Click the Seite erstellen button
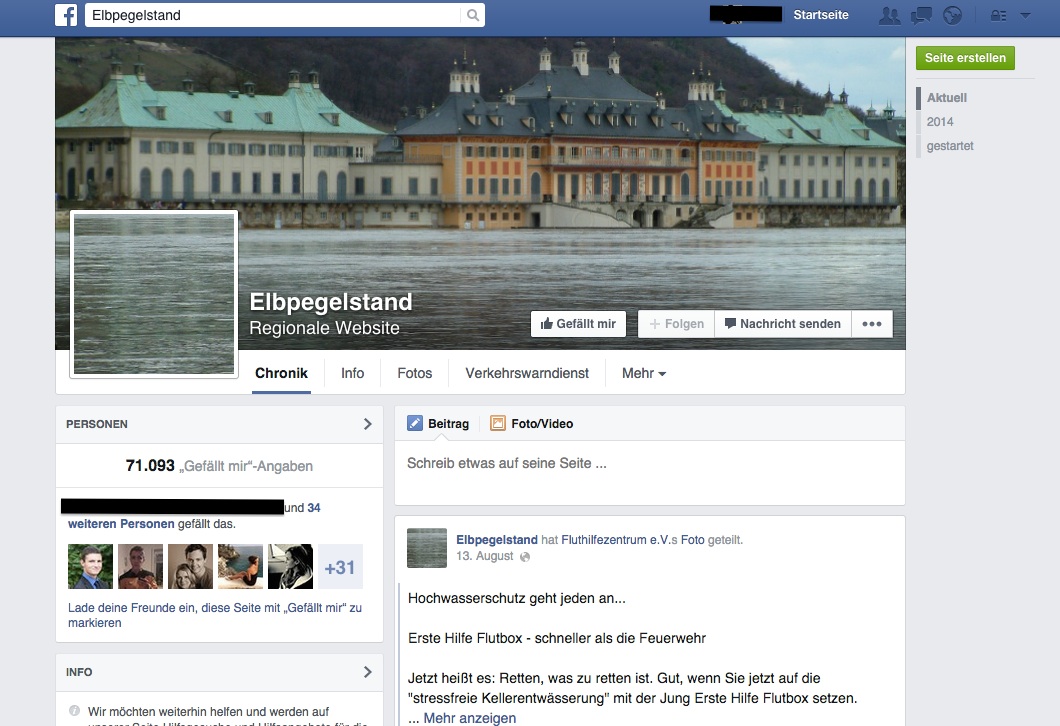The width and height of the screenshot is (1060, 726). click(964, 58)
